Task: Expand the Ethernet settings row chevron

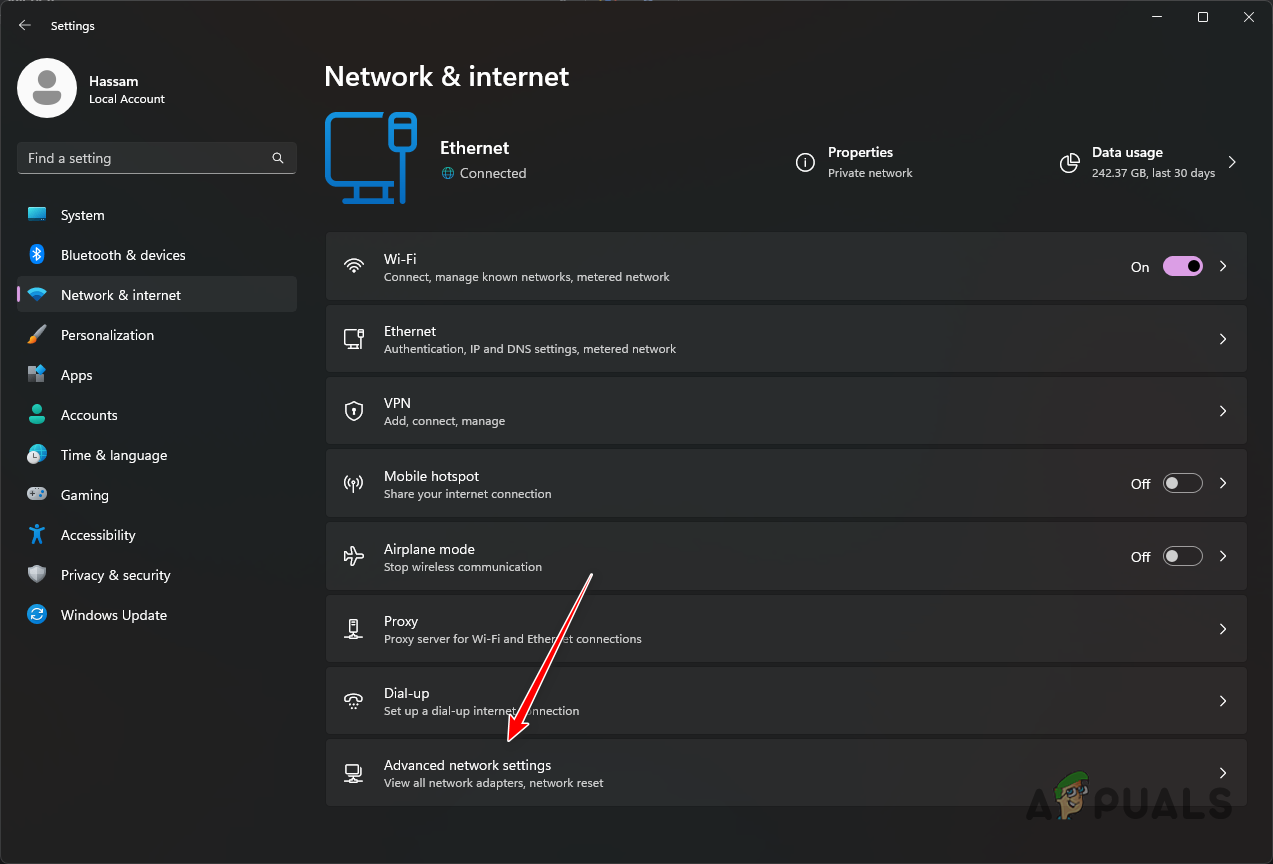Action: [1222, 338]
